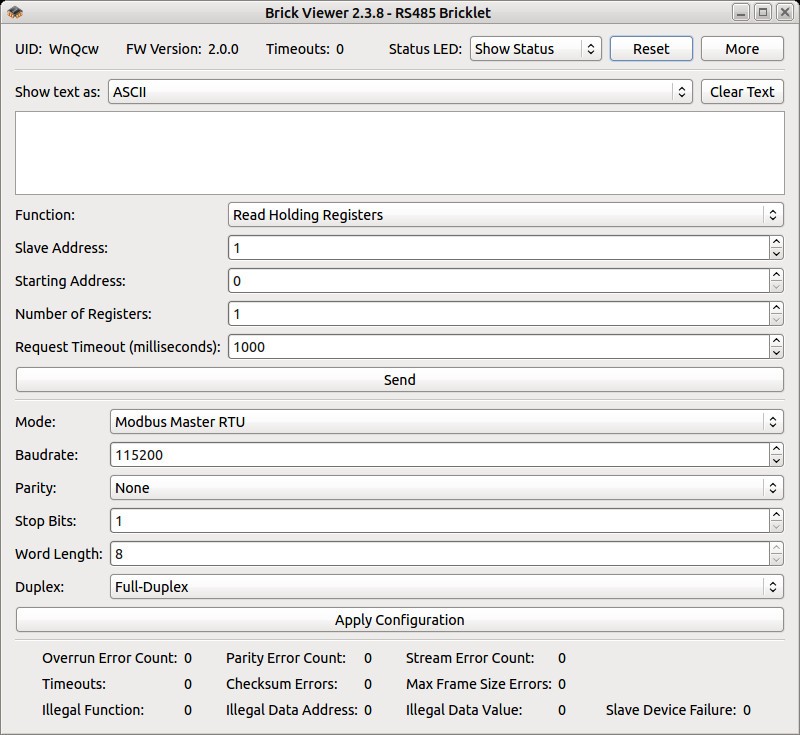Click the FW Version 2.0.0 text
Image resolution: width=800 pixels, height=735 pixels.
point(182,49)
